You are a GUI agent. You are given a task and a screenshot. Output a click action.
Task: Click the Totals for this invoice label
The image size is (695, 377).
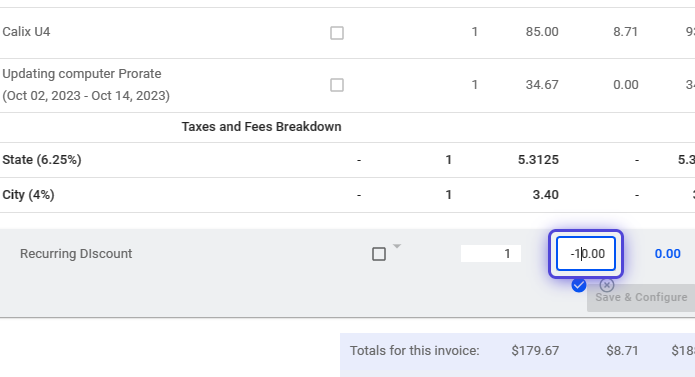(414, 351)
